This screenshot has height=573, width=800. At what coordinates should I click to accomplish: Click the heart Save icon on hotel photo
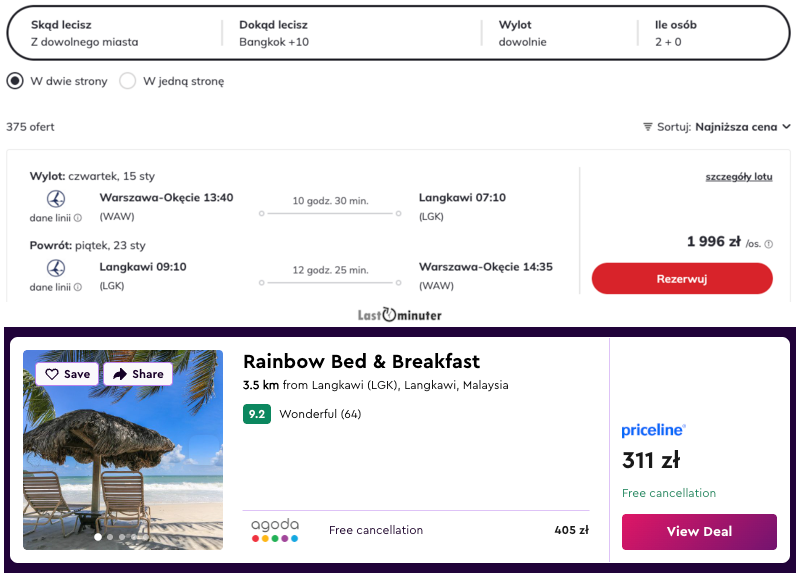pos(52,374)
